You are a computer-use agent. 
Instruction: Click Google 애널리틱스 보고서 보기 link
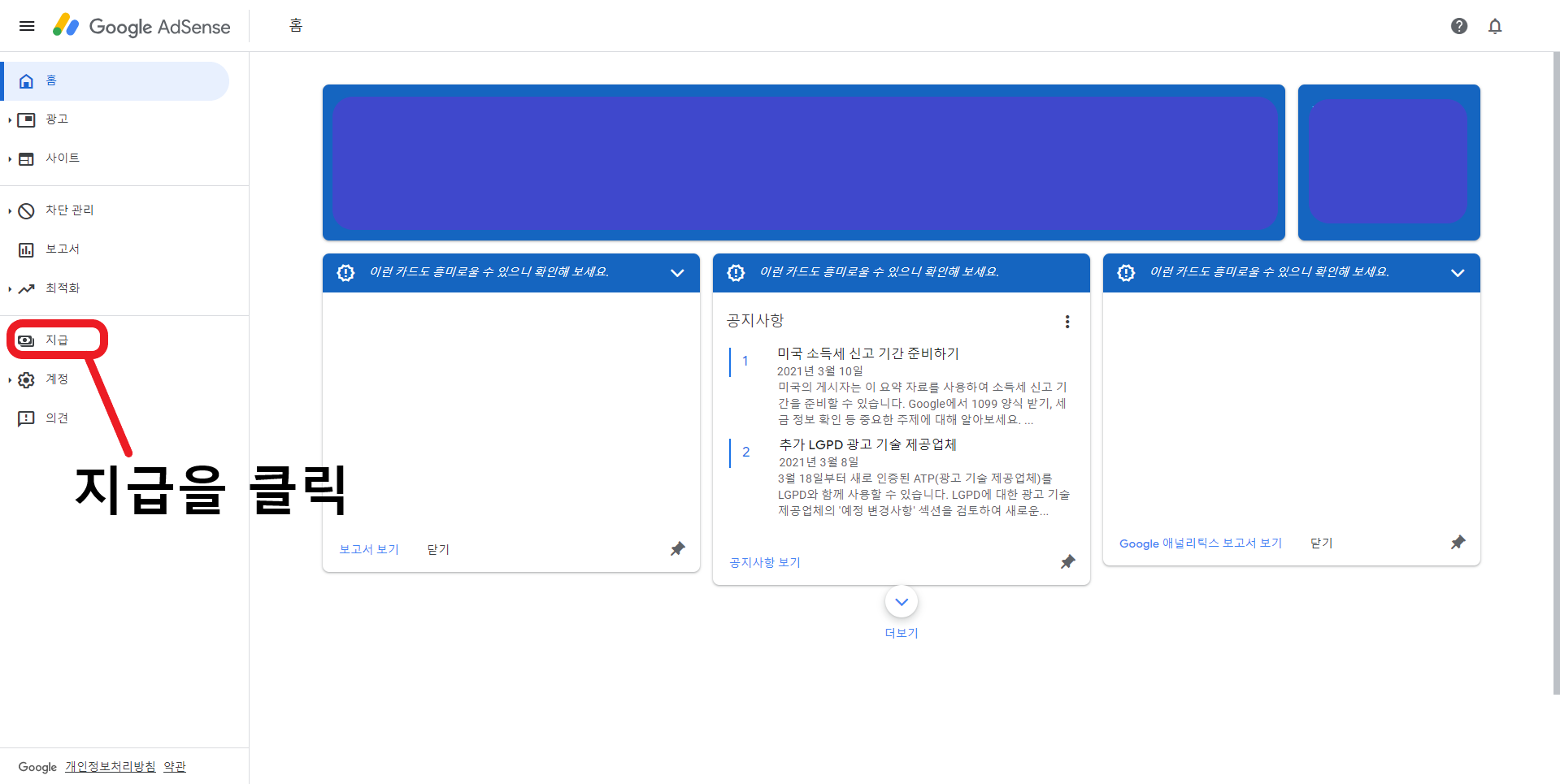[1201, 543]
